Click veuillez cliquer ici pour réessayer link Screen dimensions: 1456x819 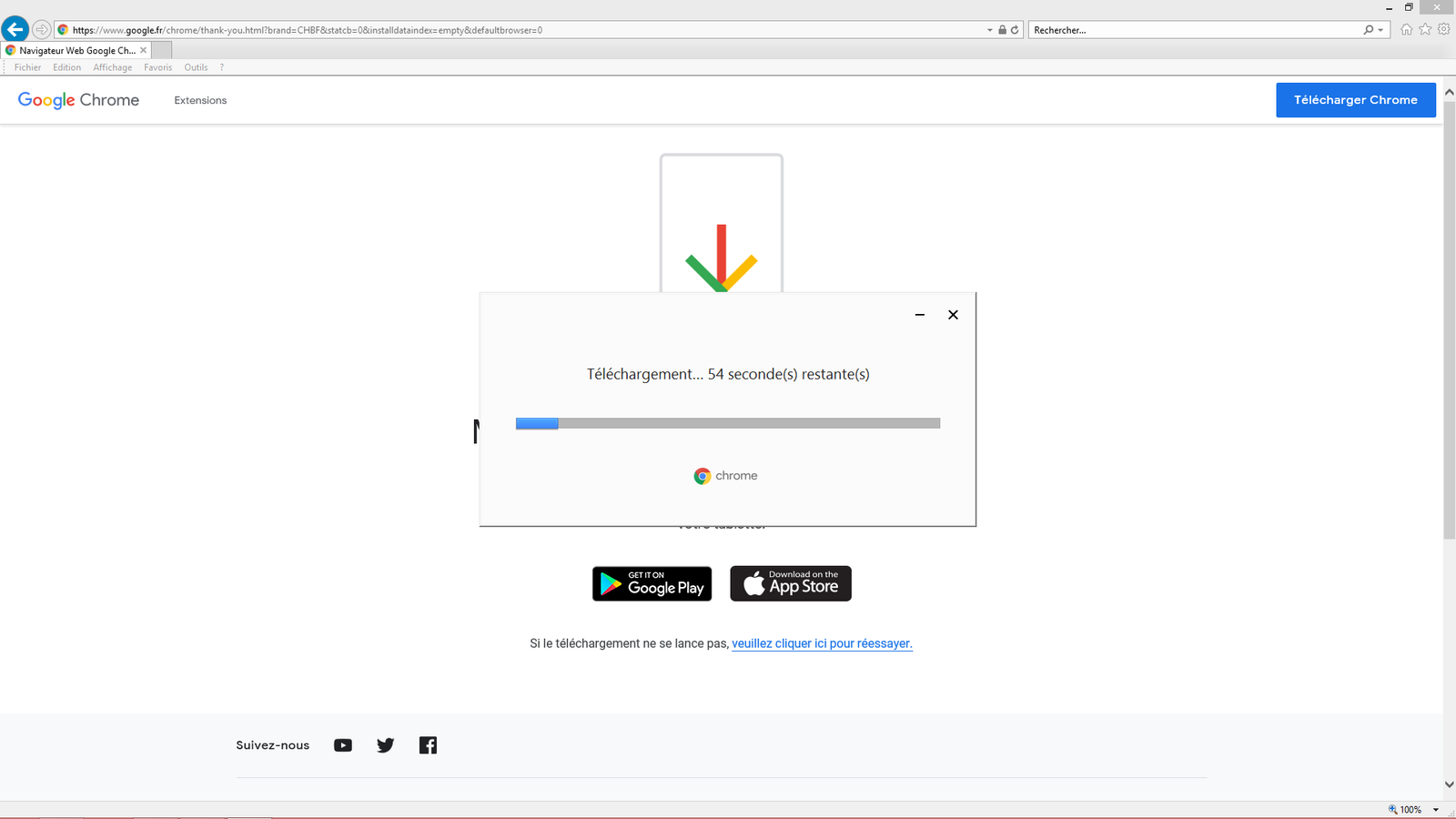coord(822,643)
